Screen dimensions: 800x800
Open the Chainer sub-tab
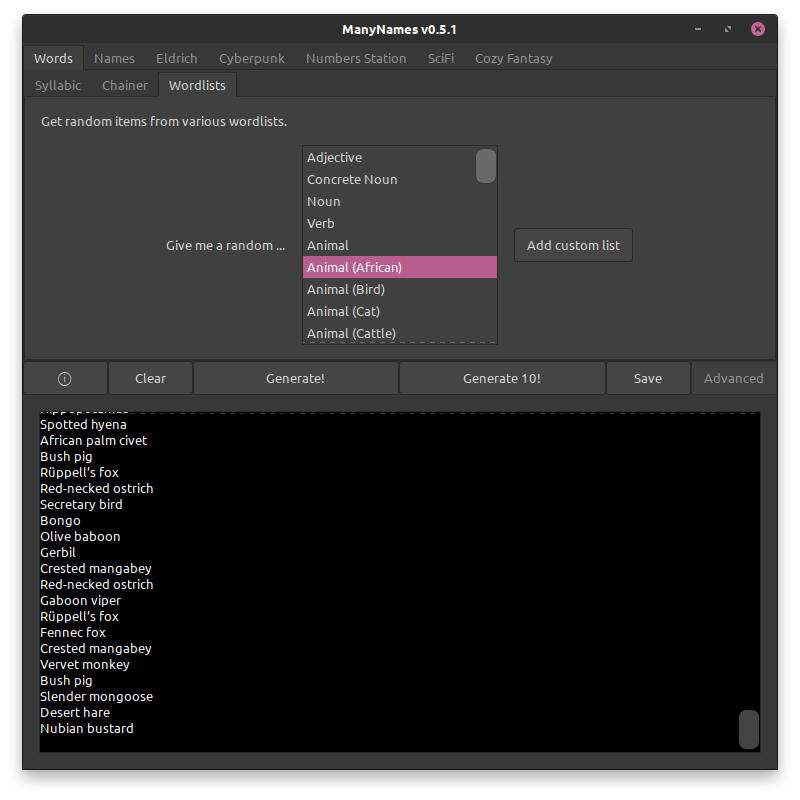(x=125, y=85)
